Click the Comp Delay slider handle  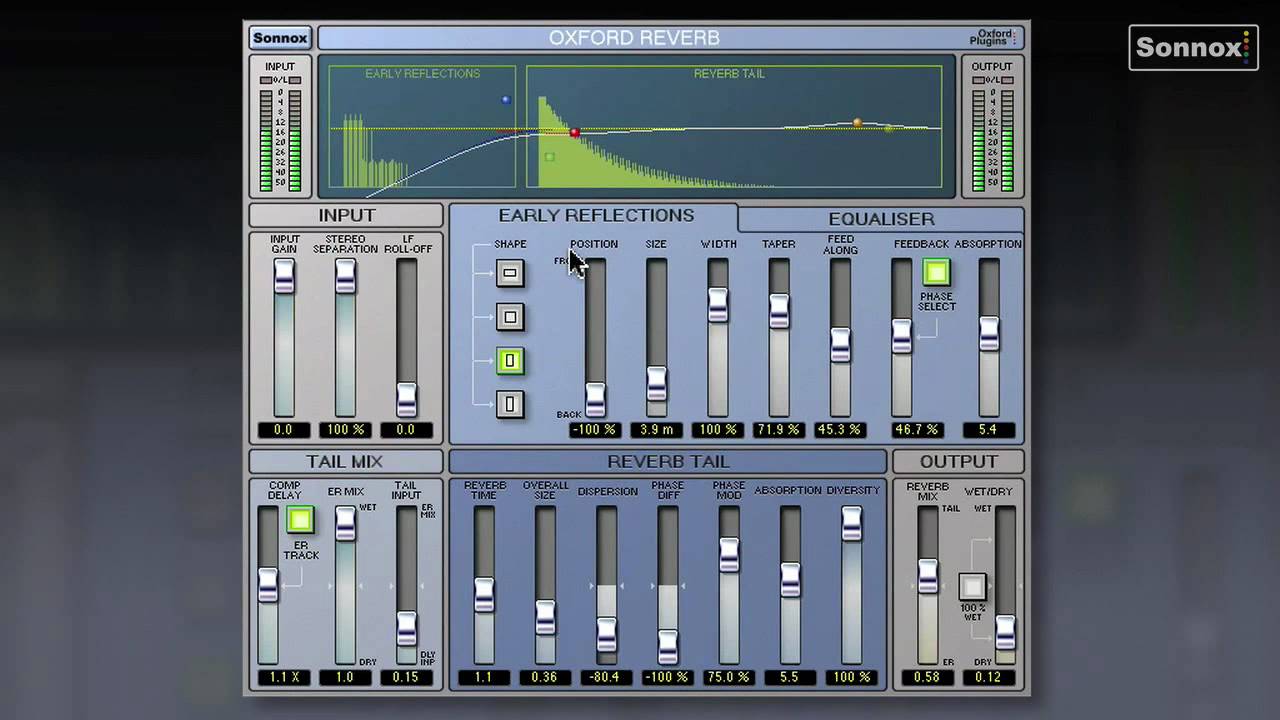[x=268, y=585]
